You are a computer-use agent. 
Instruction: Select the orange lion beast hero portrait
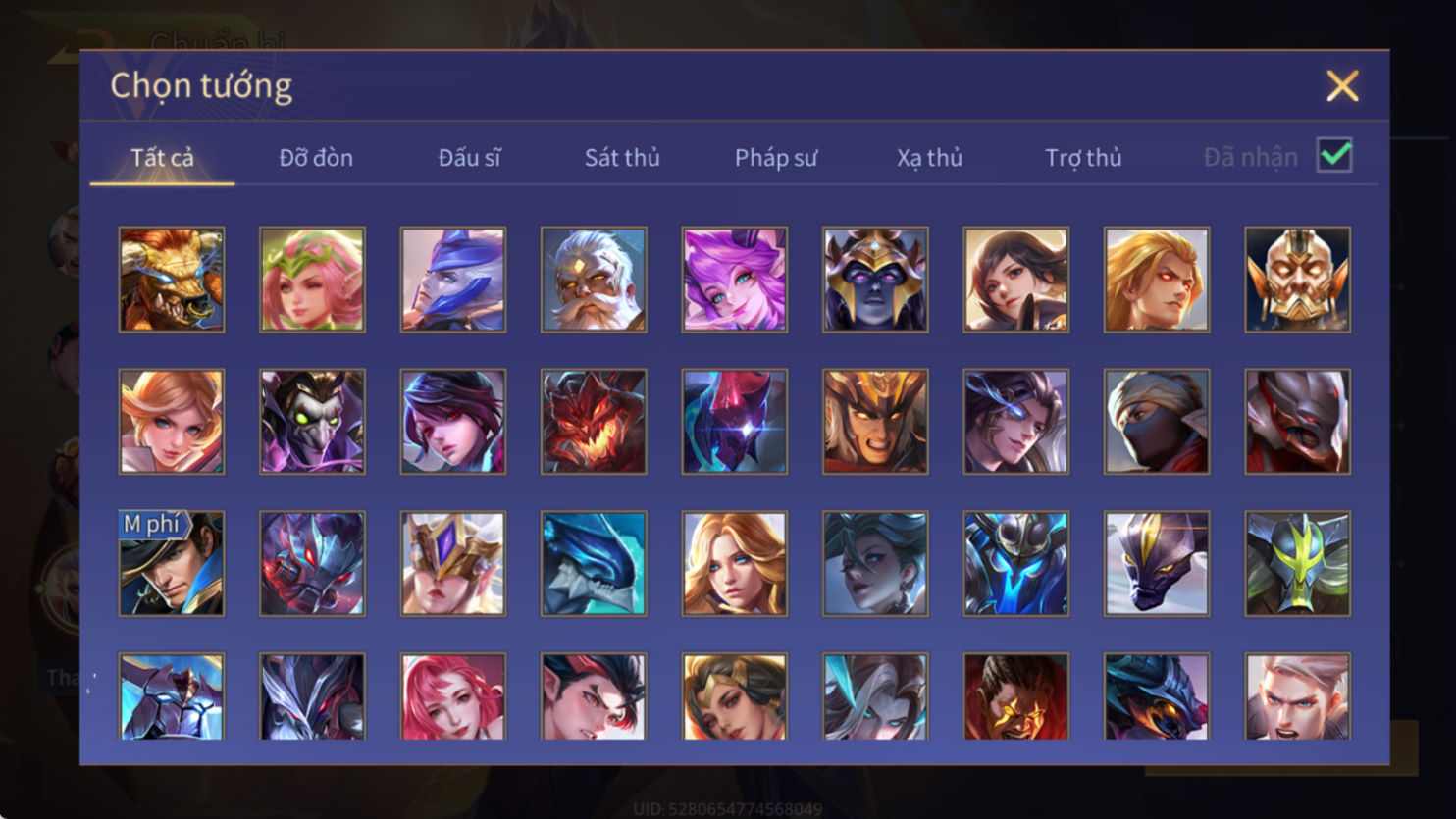pyautogui.click(x=172, y=280)
